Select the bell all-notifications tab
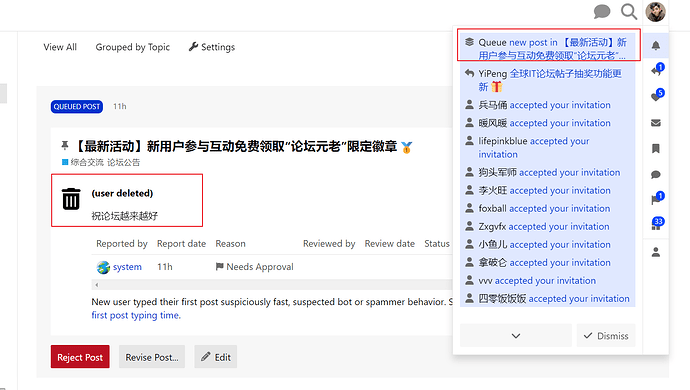The image size is (690, 390). click(656, 45)
